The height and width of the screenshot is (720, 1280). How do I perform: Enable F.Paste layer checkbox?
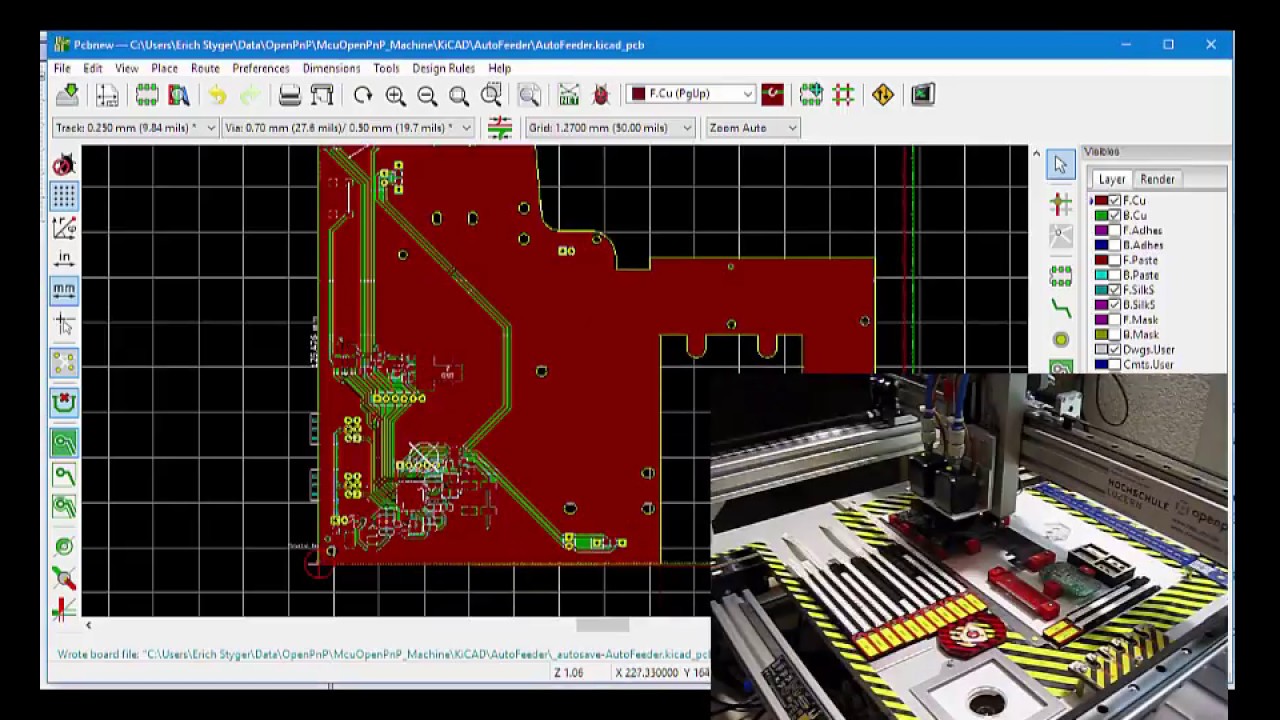coord(1114,260)
